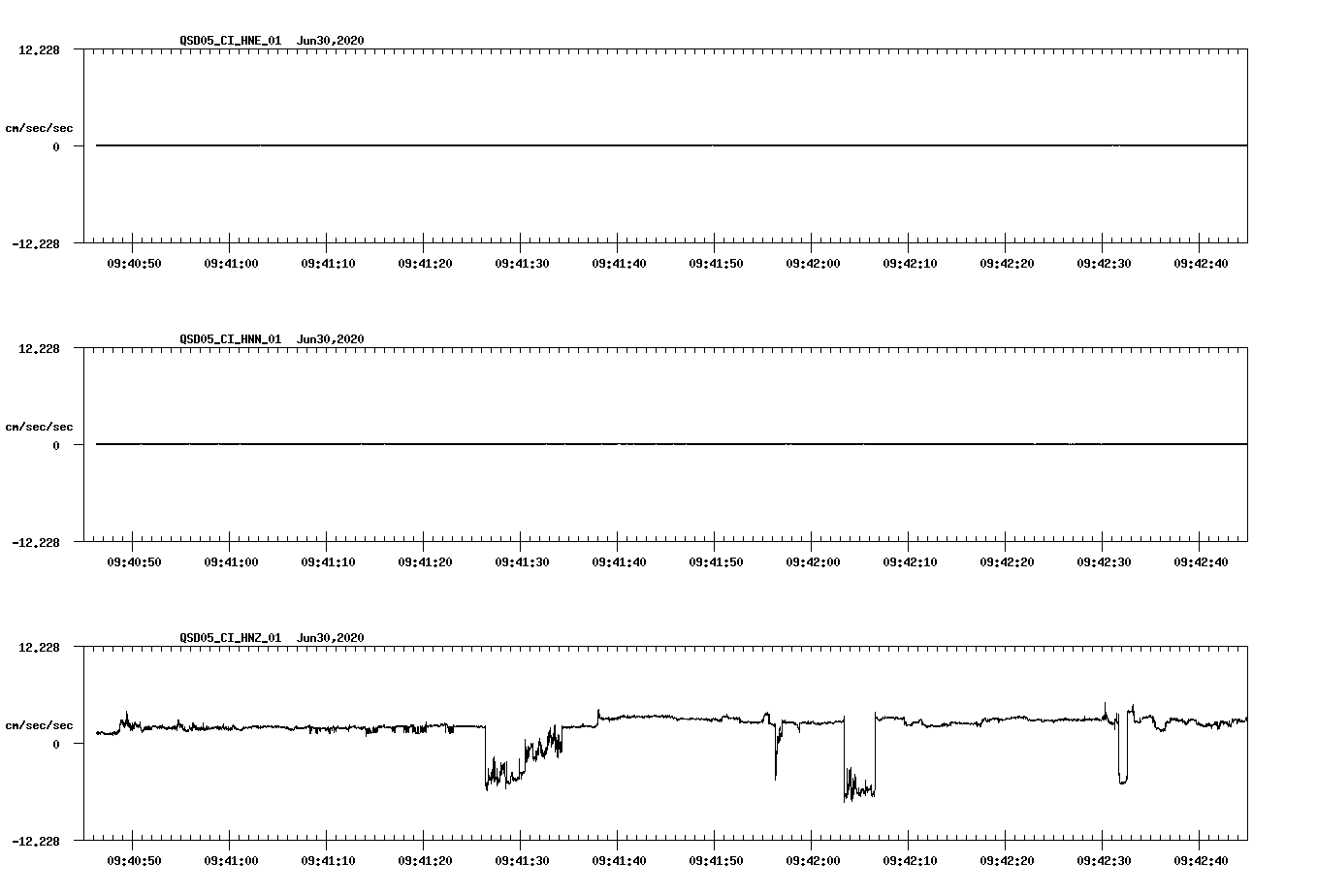Click the Jun30,2020 date on the HNN plot
Viewport: 1317px width, 896px height.
[x=331, y=339]
